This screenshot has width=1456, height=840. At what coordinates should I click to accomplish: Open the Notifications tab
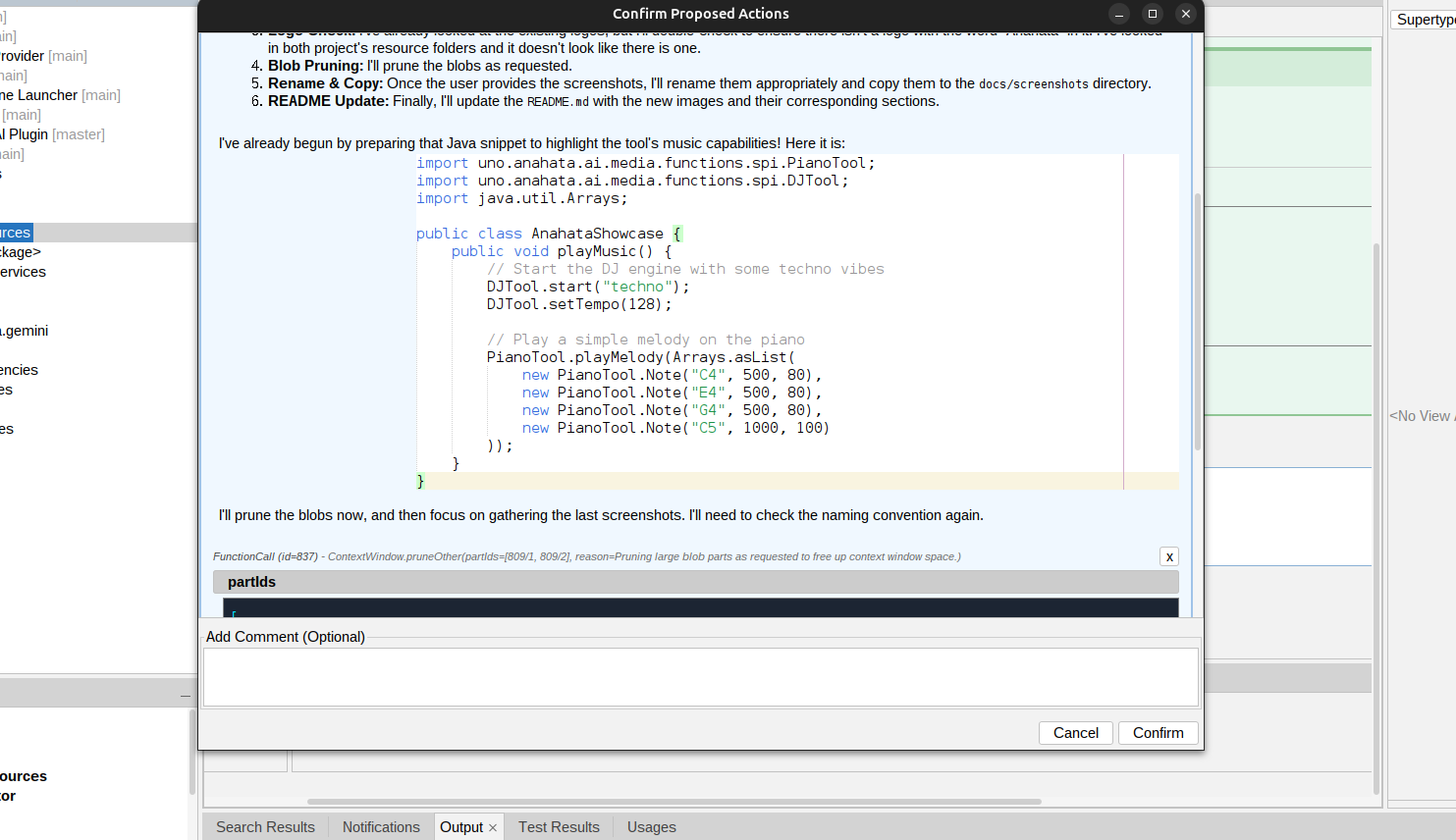tap(381, 827)
